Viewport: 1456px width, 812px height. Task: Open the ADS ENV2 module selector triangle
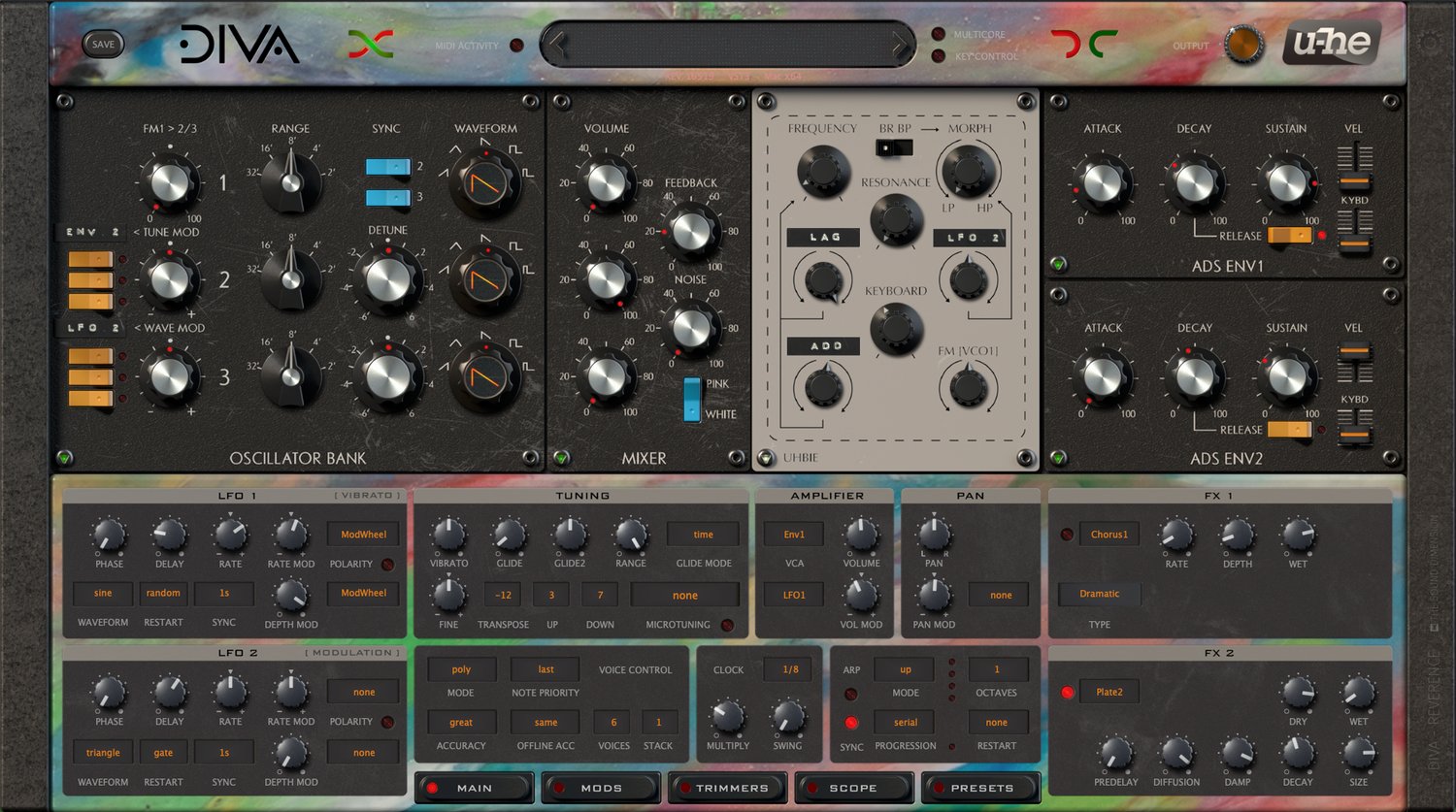point(1058,457)
